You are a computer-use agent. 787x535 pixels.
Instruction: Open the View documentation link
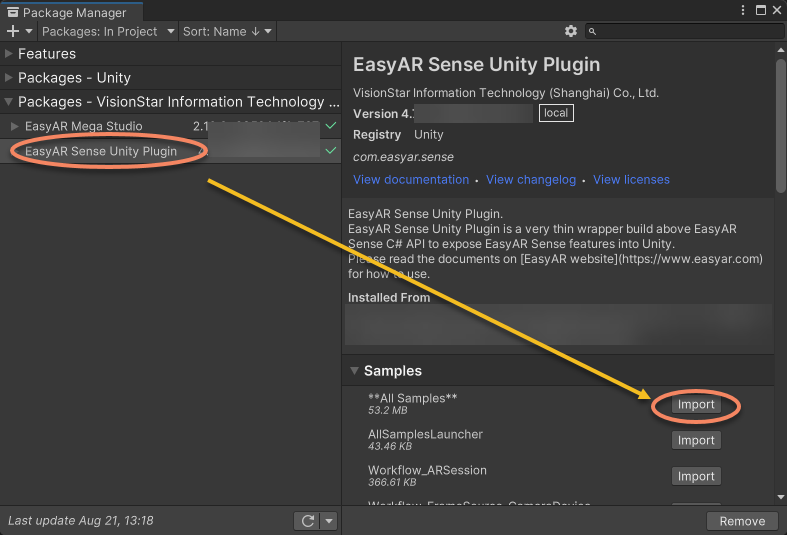click(x=411, y=180)
